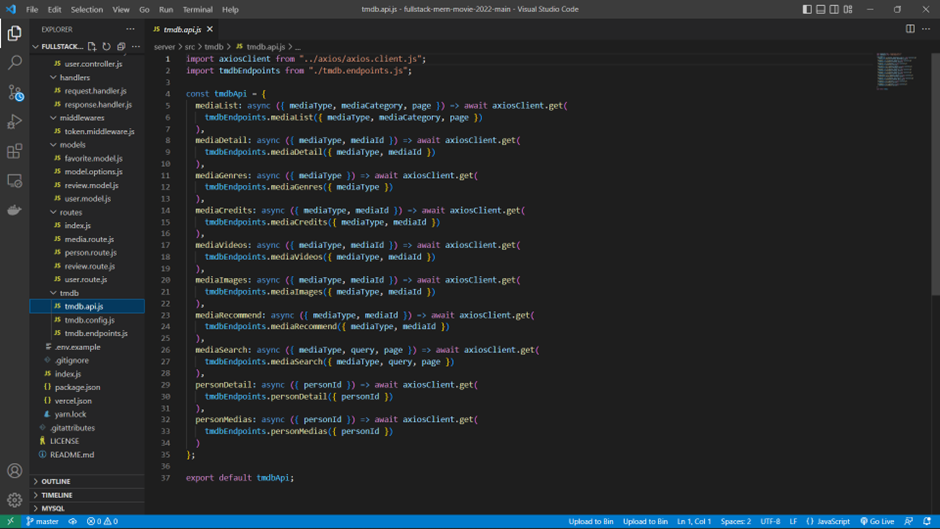Expand the MYSQL section
Screen dimensions: 940x529
click(87, 508)
